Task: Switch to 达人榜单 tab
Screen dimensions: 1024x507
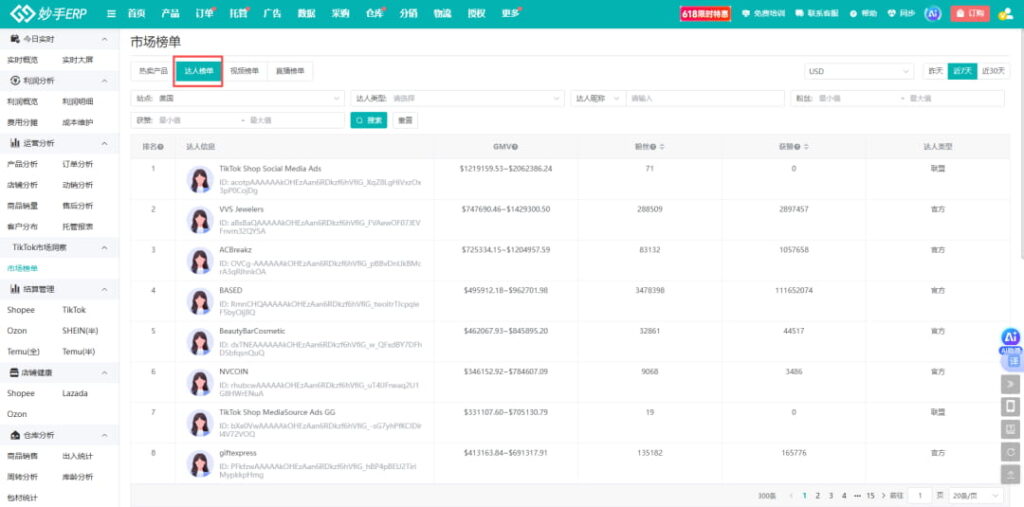Action: 199,71
